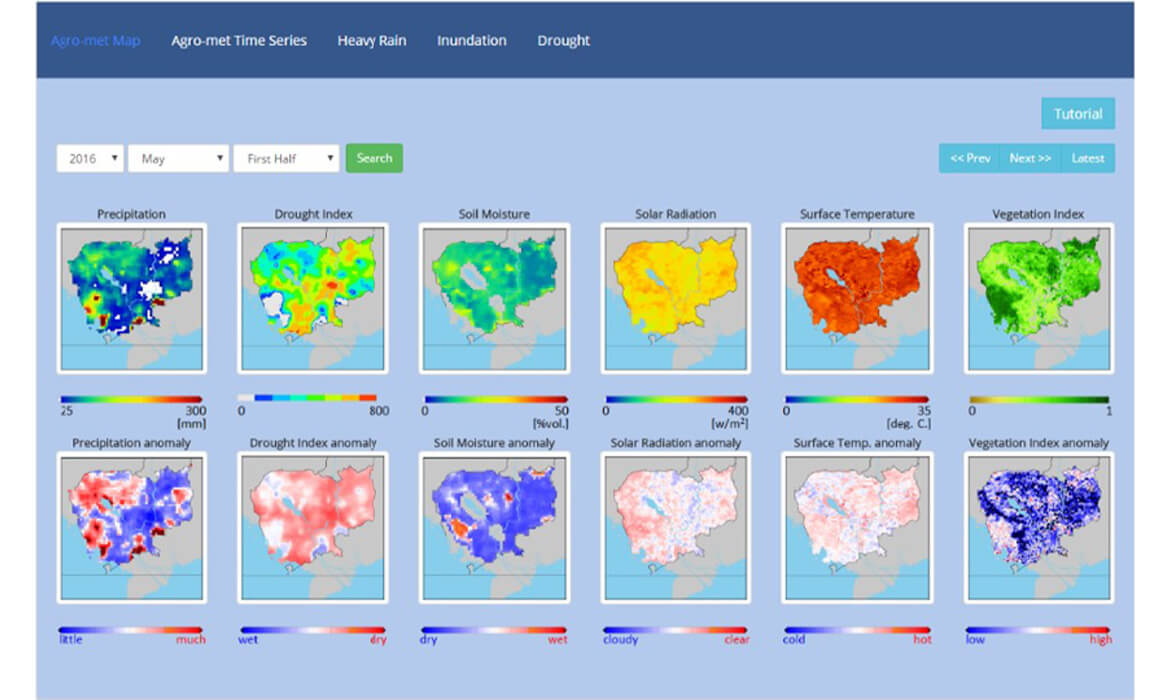Go to the Inundation tab
The height and width of the screenshot is (700, 1170).
pos(471,41)
